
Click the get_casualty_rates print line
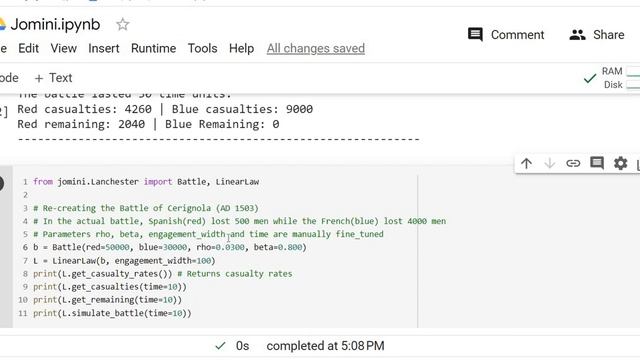click(x=162, y=273)
